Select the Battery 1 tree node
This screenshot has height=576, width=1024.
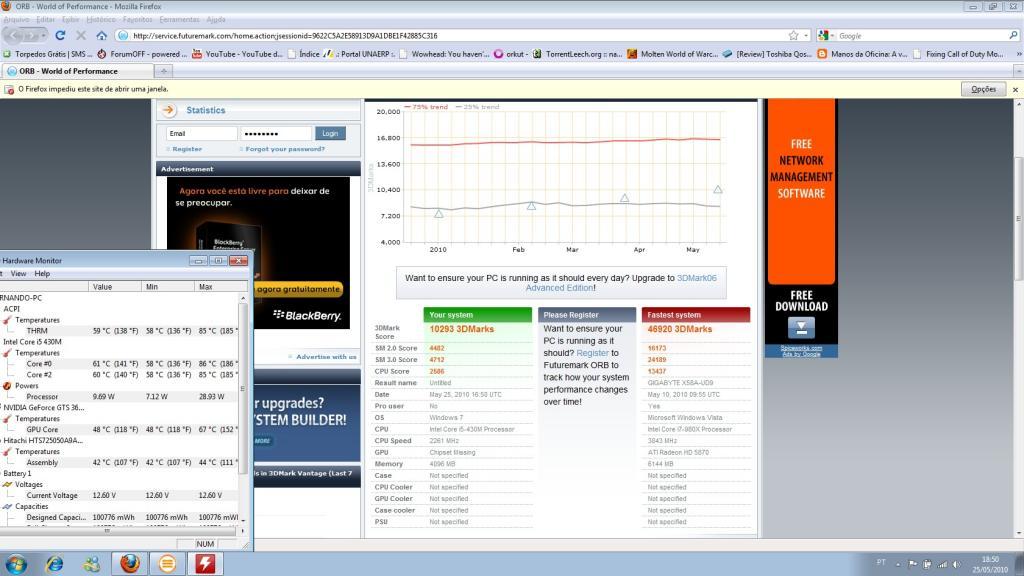click(x=17, y=473)
